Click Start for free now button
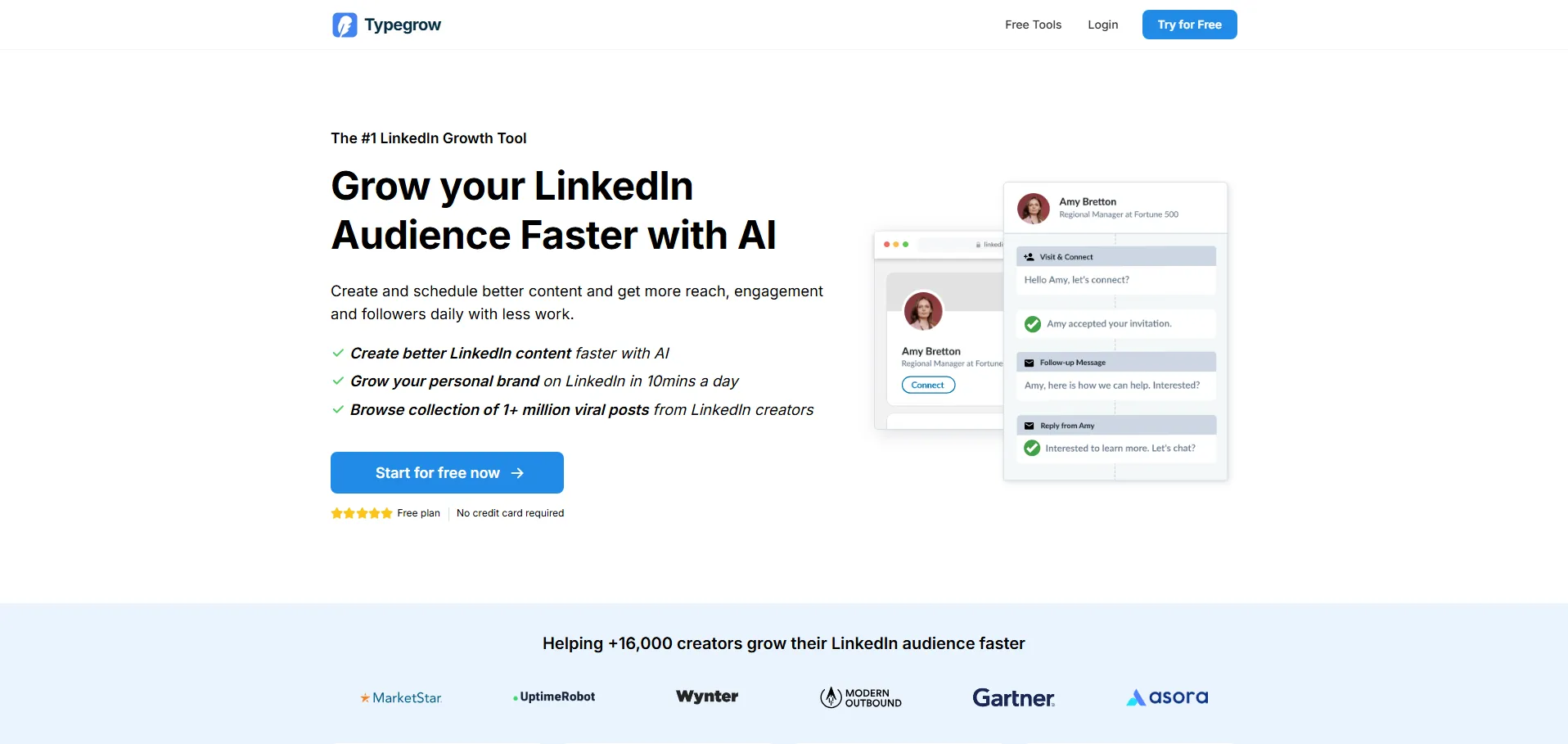This screenshot has height=744, width=1568. [447, 473]
